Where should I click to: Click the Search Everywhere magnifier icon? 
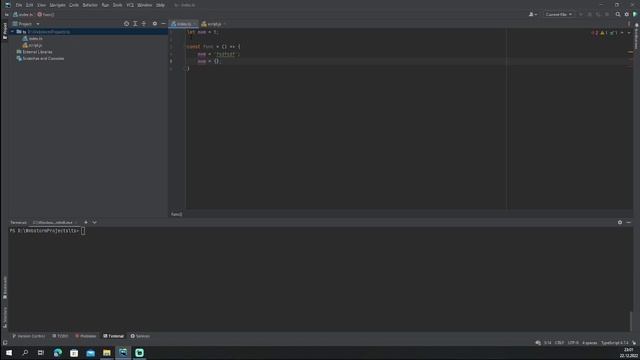(618, 14)
